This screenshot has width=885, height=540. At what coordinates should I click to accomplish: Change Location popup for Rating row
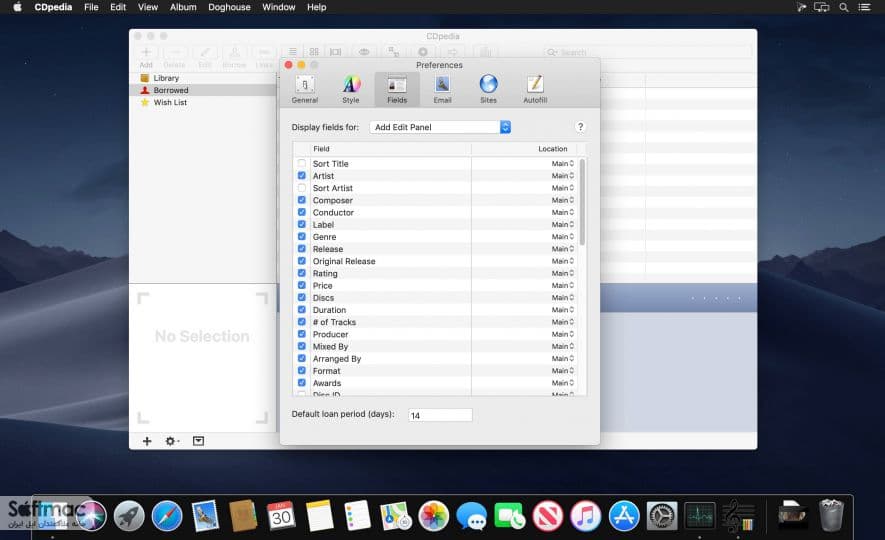tap(562, 273)
